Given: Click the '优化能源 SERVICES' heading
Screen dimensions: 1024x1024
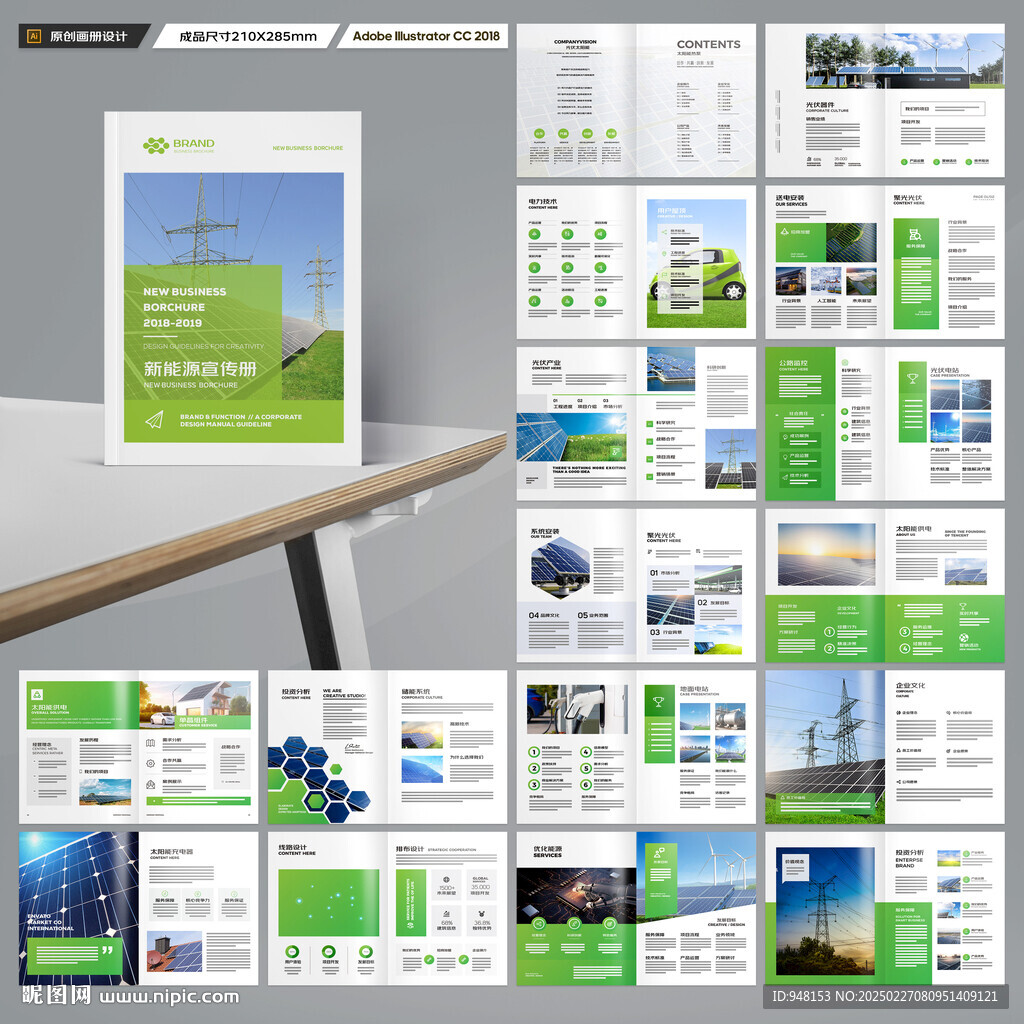Looking at the screenshot, I should tap(547, 852).
